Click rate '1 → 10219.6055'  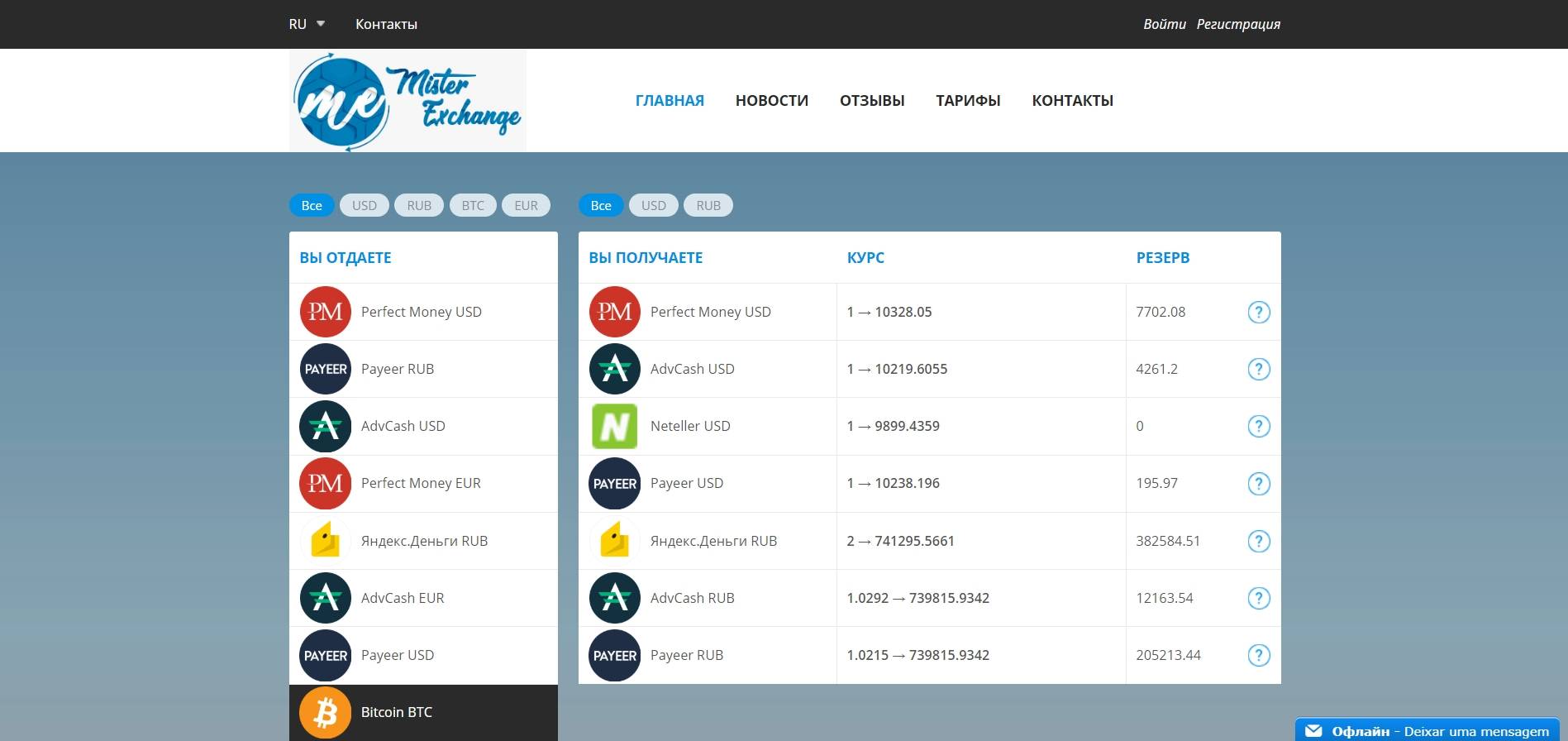pyautogui.click(x=897, y=369)
